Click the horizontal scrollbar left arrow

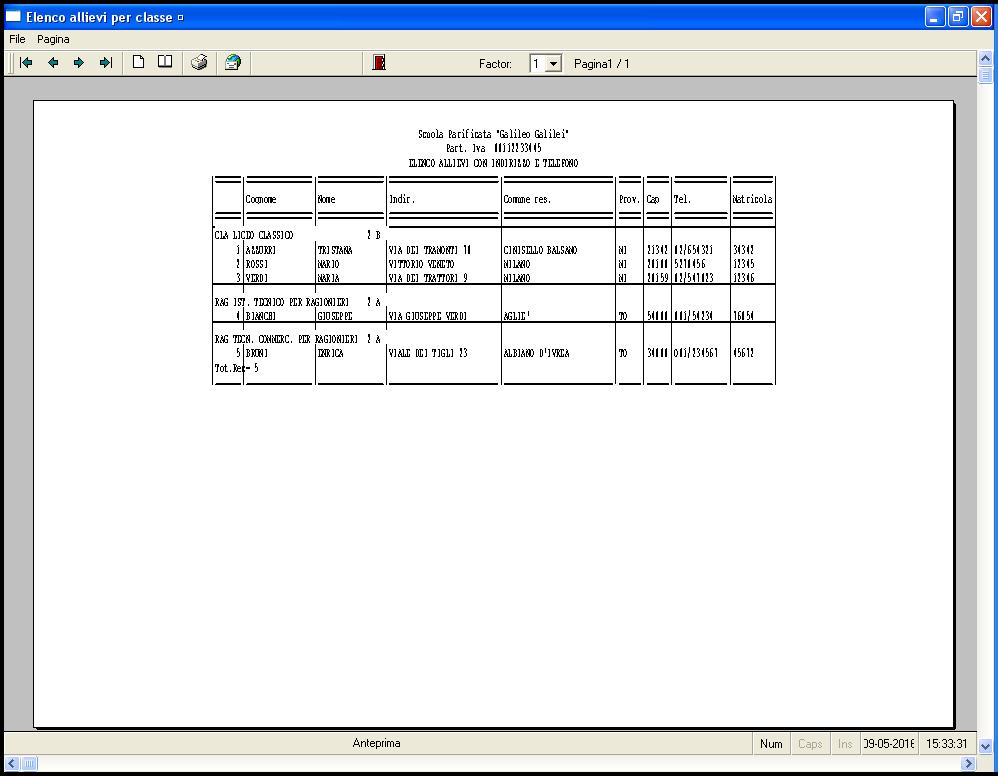coord(11,763)
